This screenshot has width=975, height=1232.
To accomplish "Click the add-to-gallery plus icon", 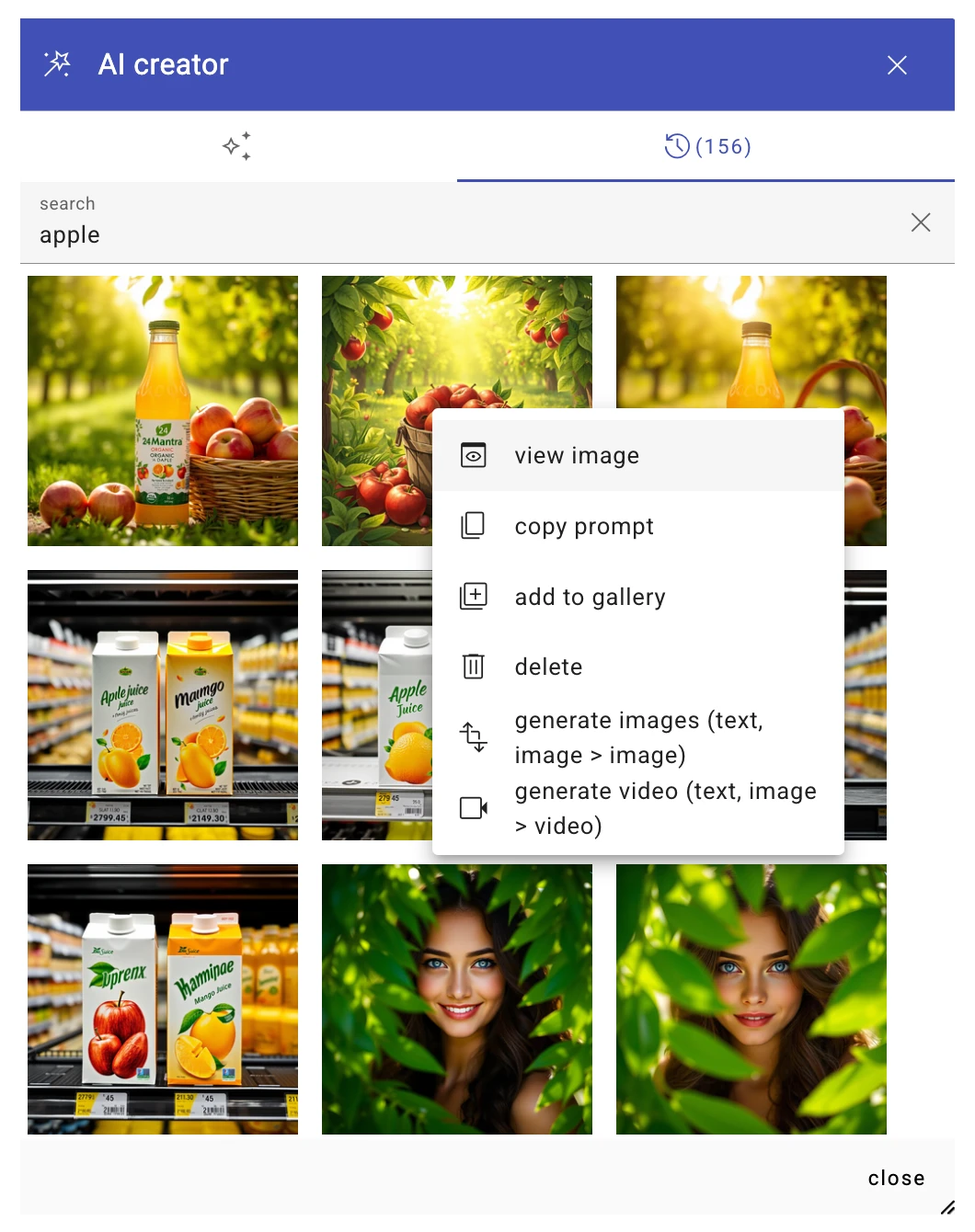I will pyautogui.click(x=473, y=596).
